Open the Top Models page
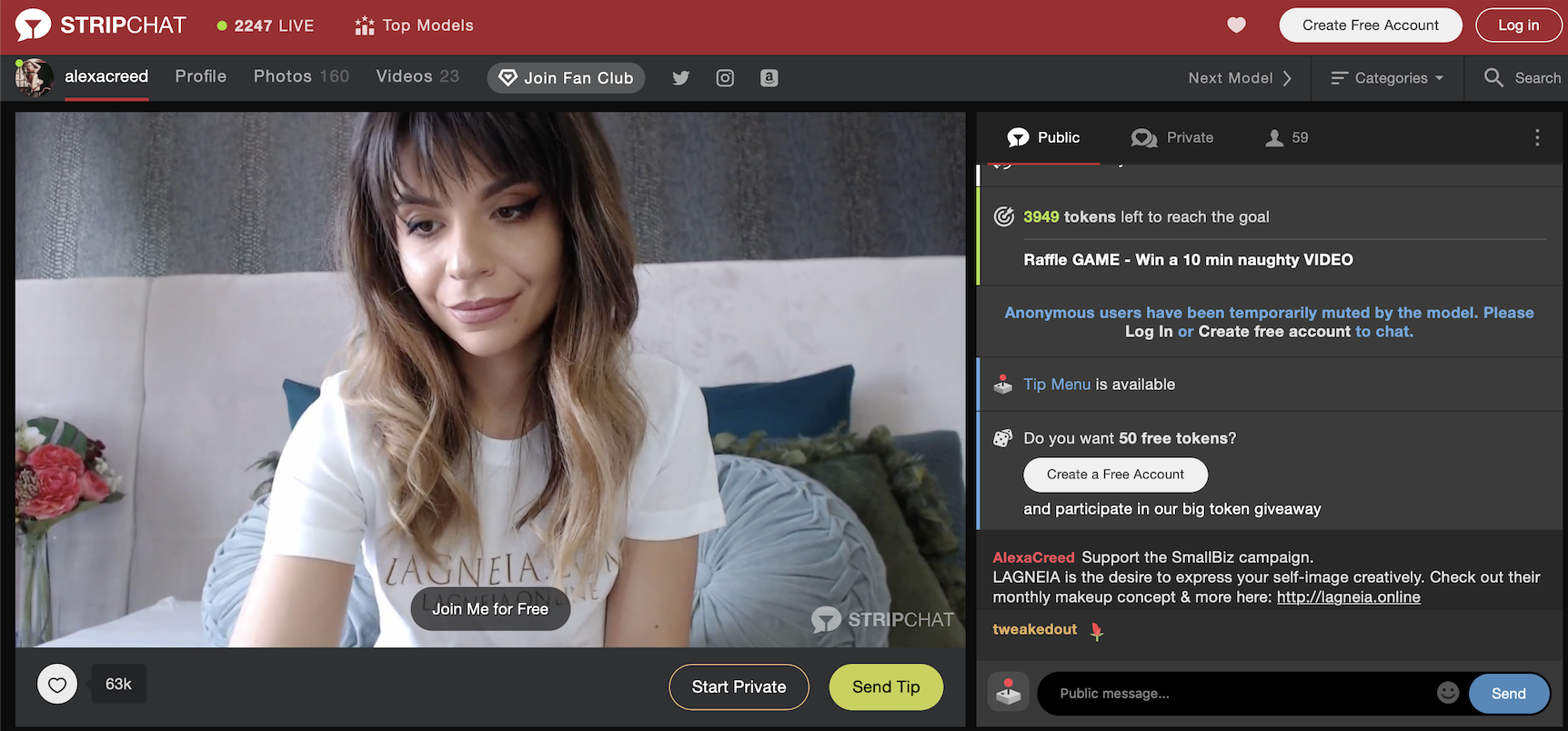The height and width of the screenshot is (731, 1568). click(x=414, y=25)
